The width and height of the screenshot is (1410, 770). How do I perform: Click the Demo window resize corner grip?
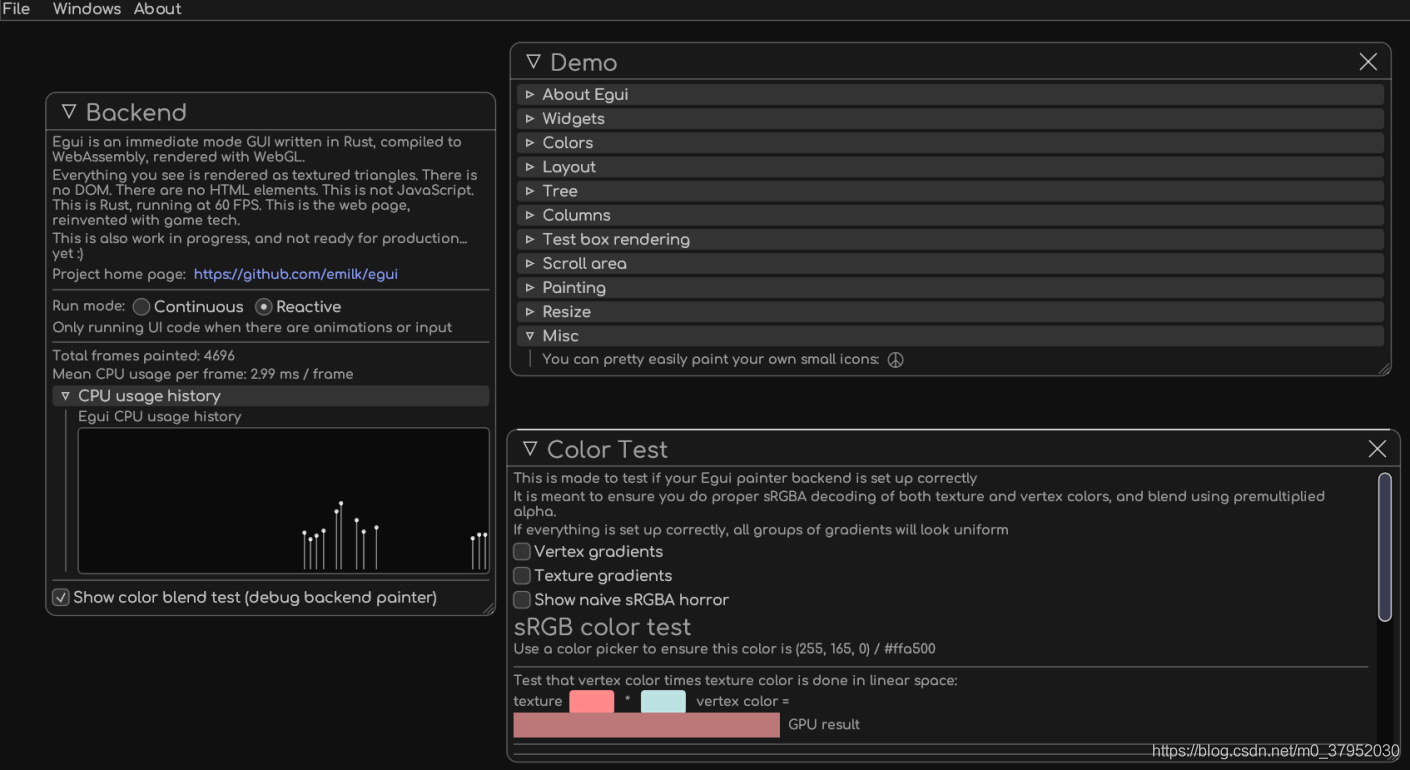click(1384, 369)
